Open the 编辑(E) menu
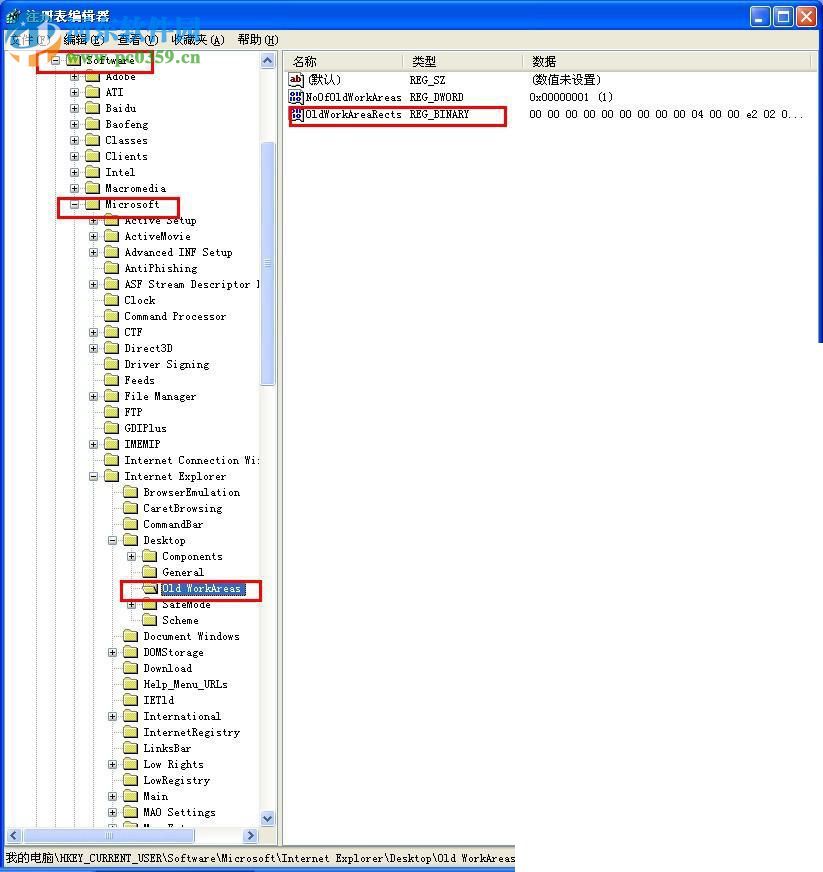This screenshot has width=823, height=872. pos(84,40)
